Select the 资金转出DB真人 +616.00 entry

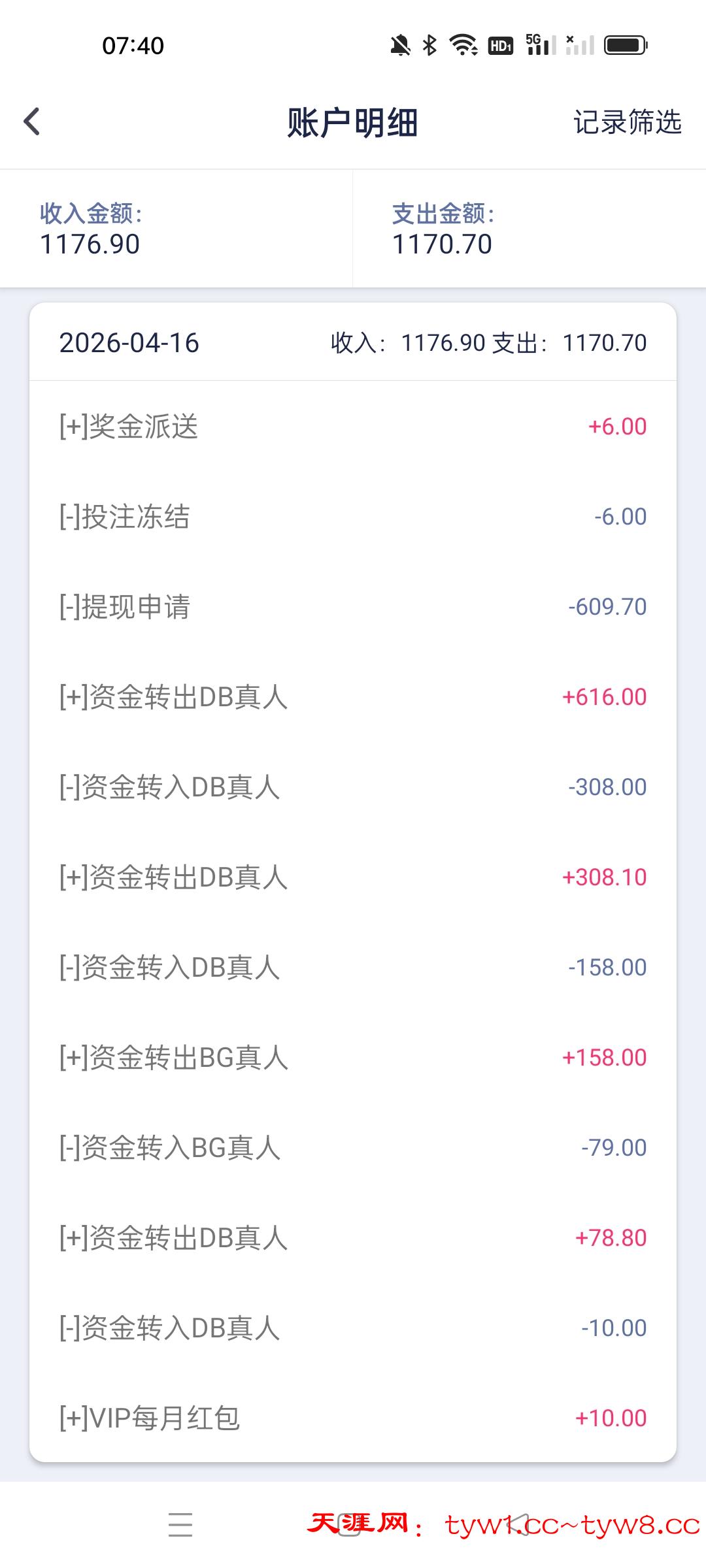coord(353,697)
